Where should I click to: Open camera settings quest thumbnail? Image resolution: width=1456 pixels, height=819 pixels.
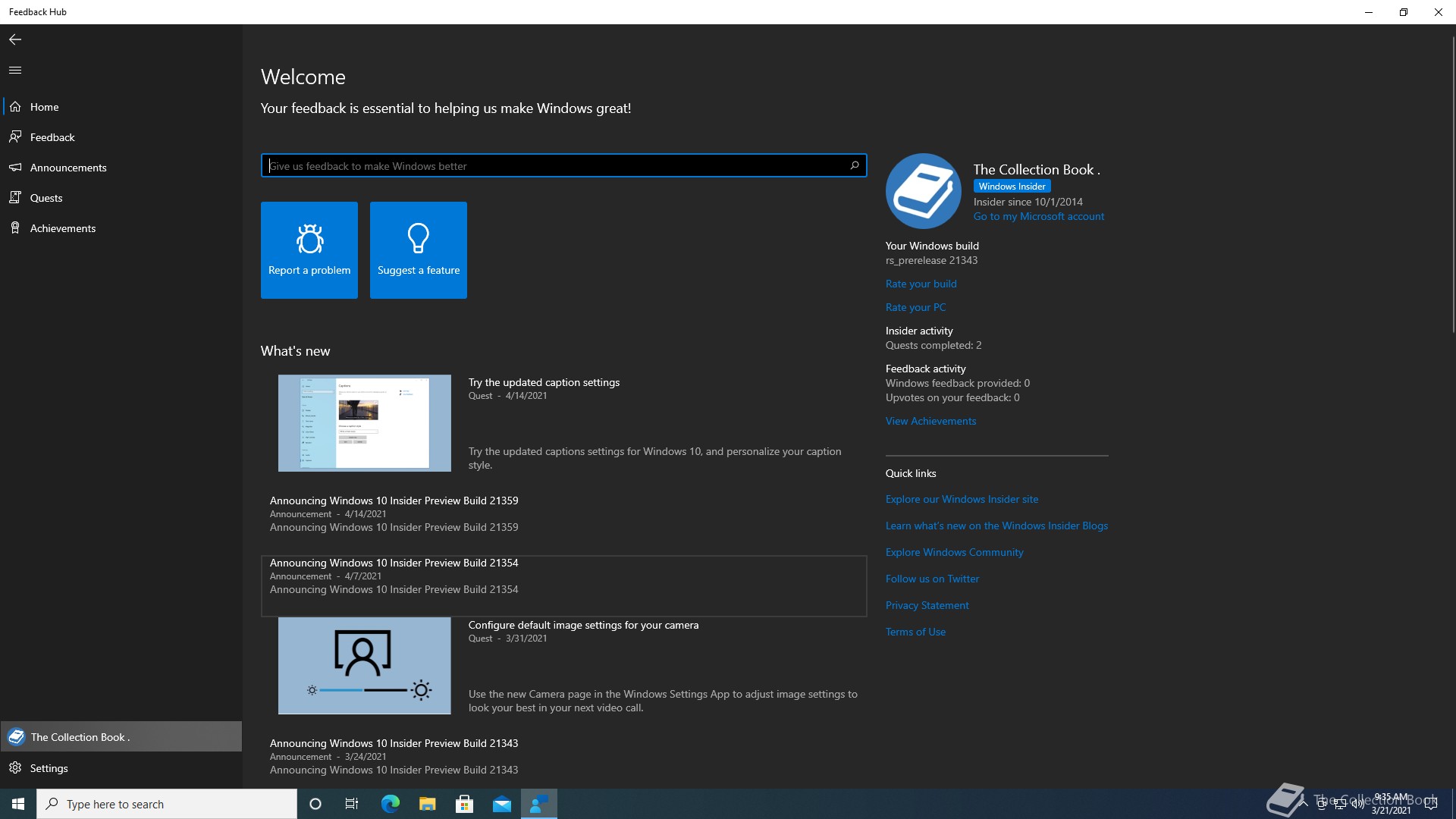pyautogui.click(x=365, y=666)
